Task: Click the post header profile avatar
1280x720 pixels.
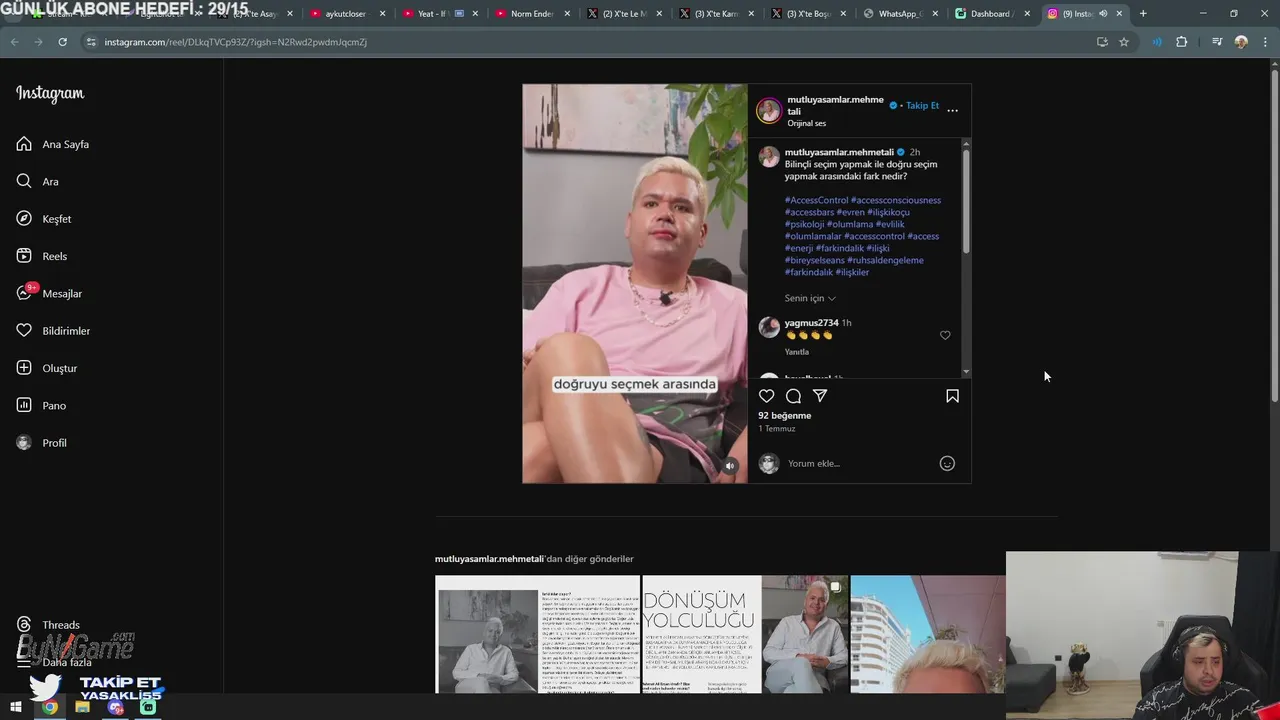Action: [x=769, y=110]
